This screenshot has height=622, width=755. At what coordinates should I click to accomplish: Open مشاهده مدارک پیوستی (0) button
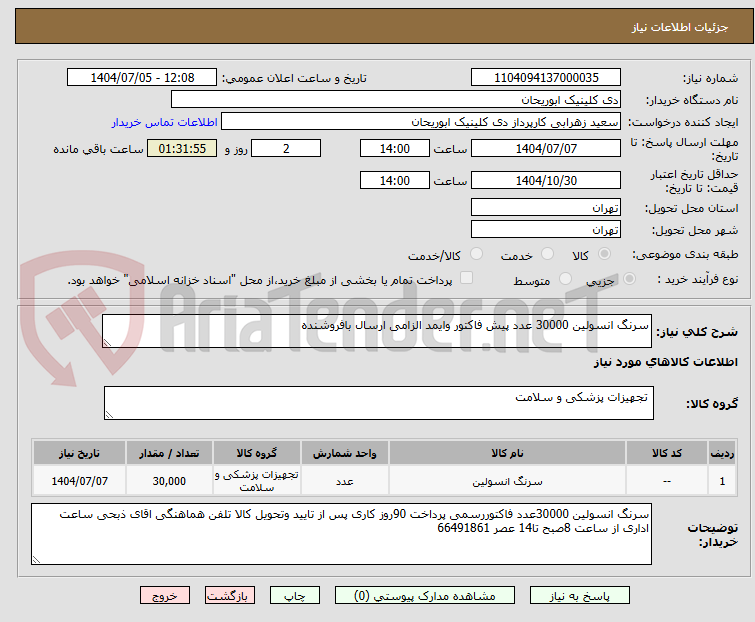pyautogui.click(x=425, y=596)
